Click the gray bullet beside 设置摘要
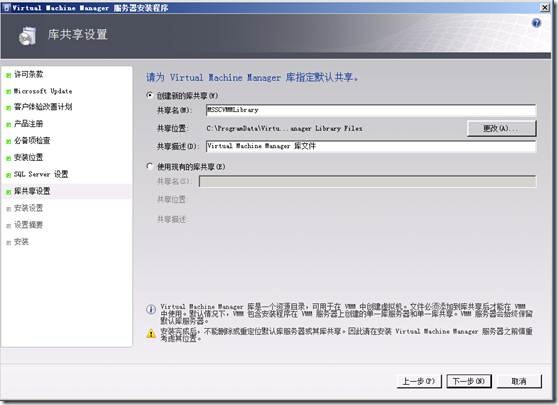The height and width of the screenshot is (405, 558). pos(9,226)
